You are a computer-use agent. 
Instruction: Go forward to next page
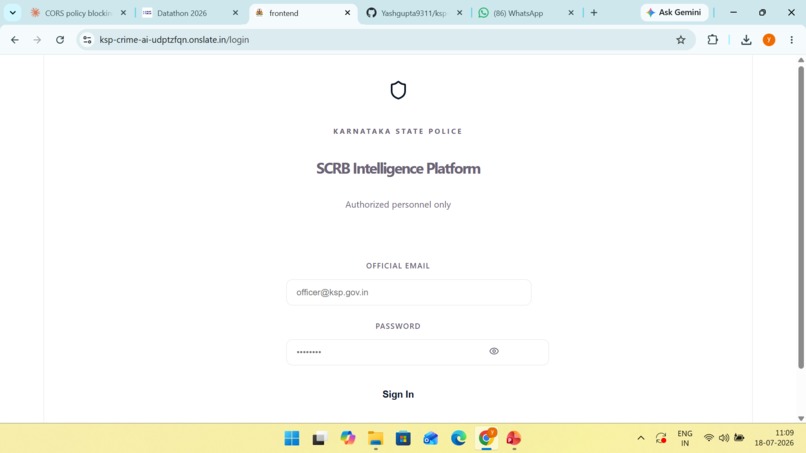point(37,40)
